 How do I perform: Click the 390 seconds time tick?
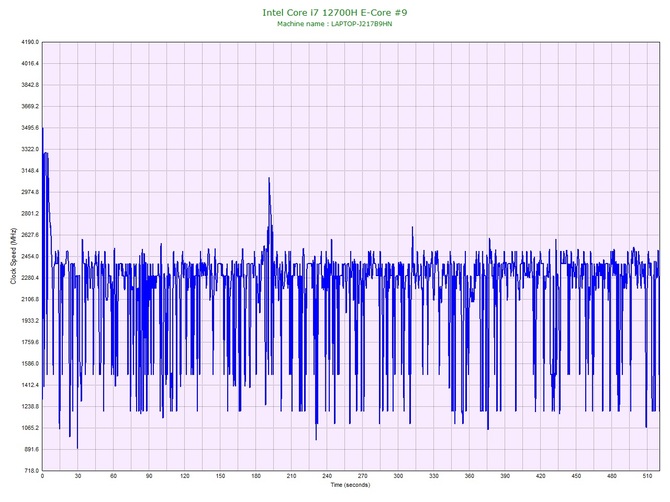(505, 476)
